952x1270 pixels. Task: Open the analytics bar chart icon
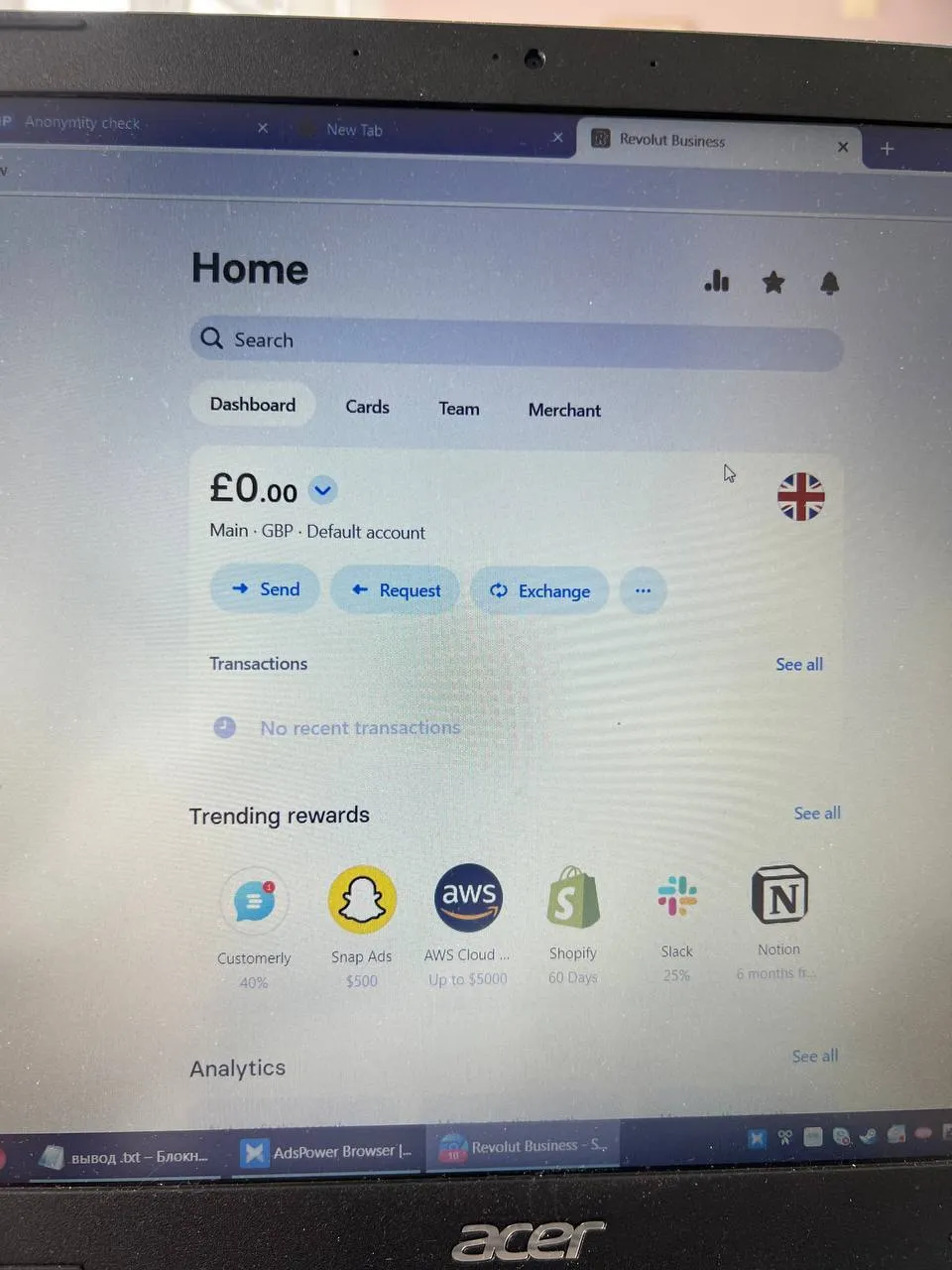coord(717,281)
